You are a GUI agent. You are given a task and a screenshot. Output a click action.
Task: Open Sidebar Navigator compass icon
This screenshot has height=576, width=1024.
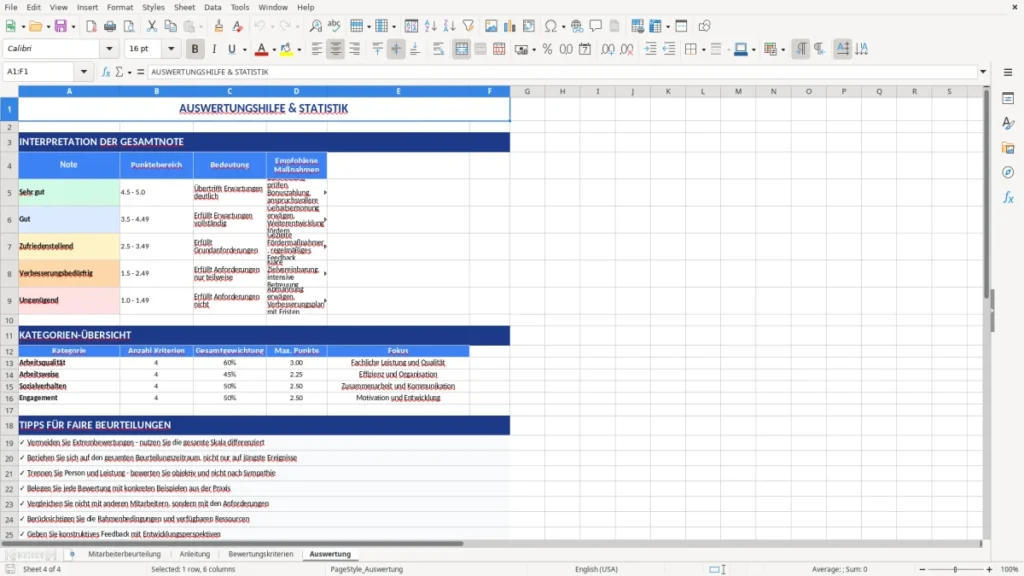point(1008,172)
